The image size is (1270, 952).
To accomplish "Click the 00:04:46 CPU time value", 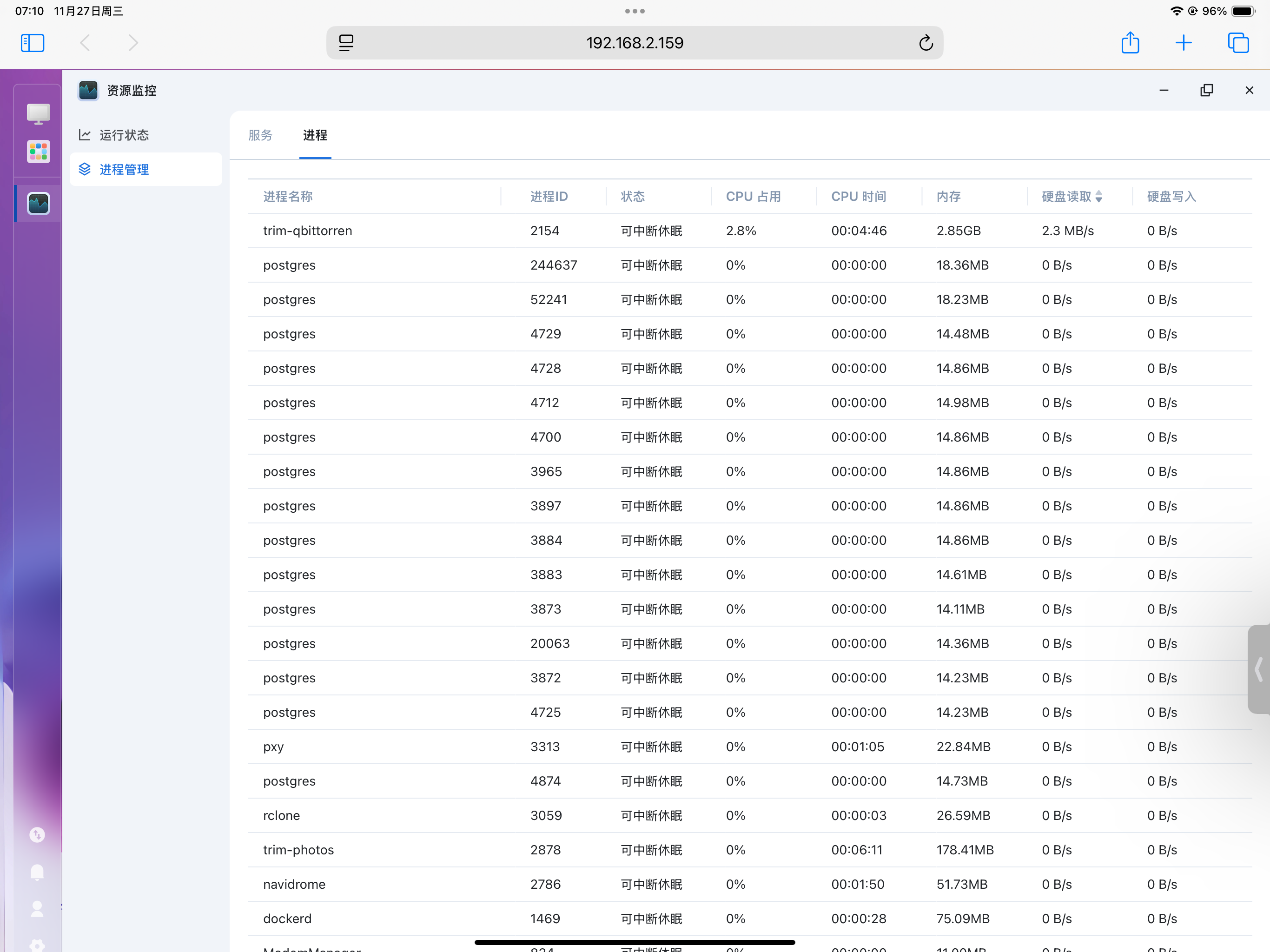I will click(x=858, y=231).
